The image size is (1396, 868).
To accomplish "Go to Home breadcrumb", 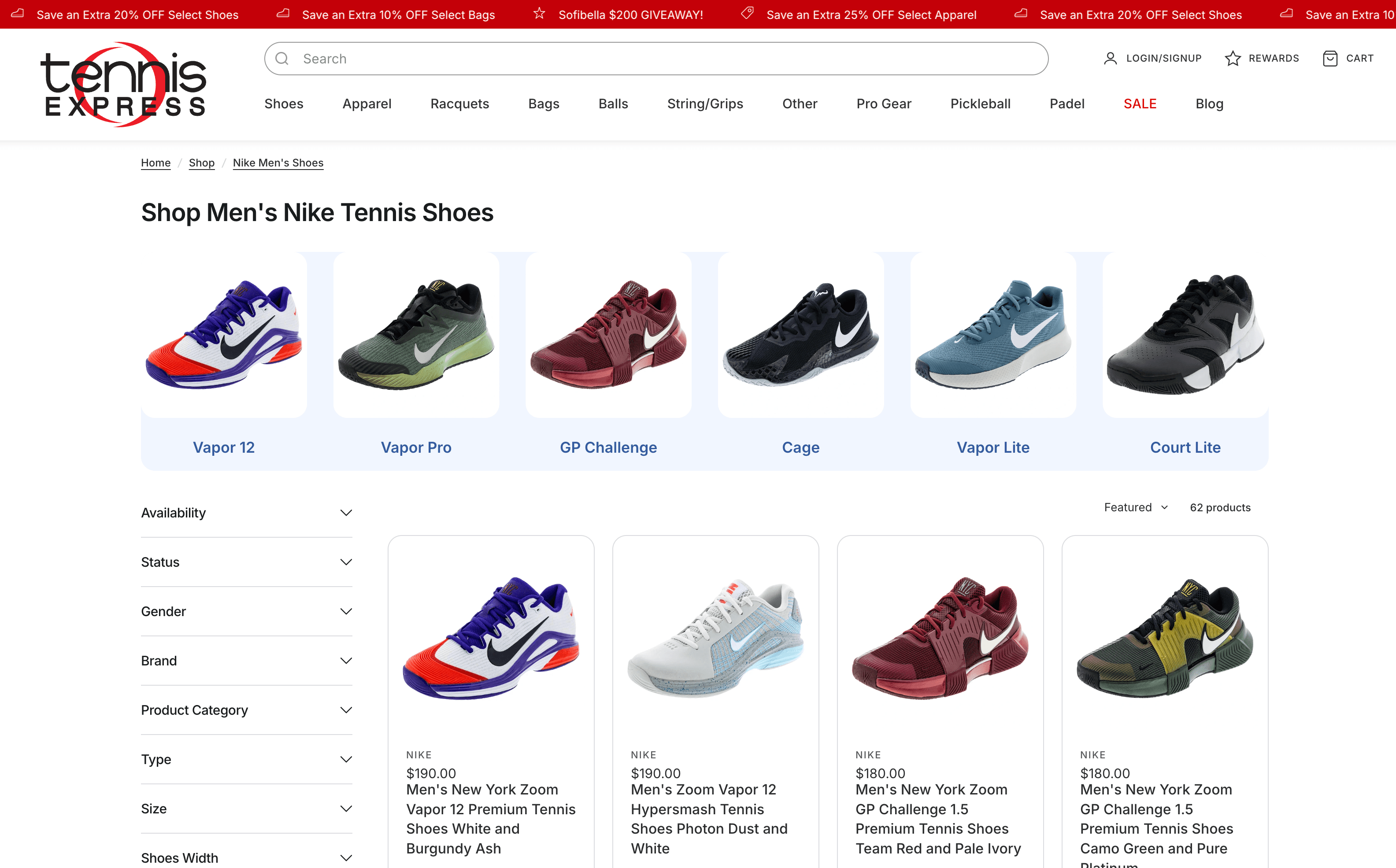I will (x=156, y=163).
